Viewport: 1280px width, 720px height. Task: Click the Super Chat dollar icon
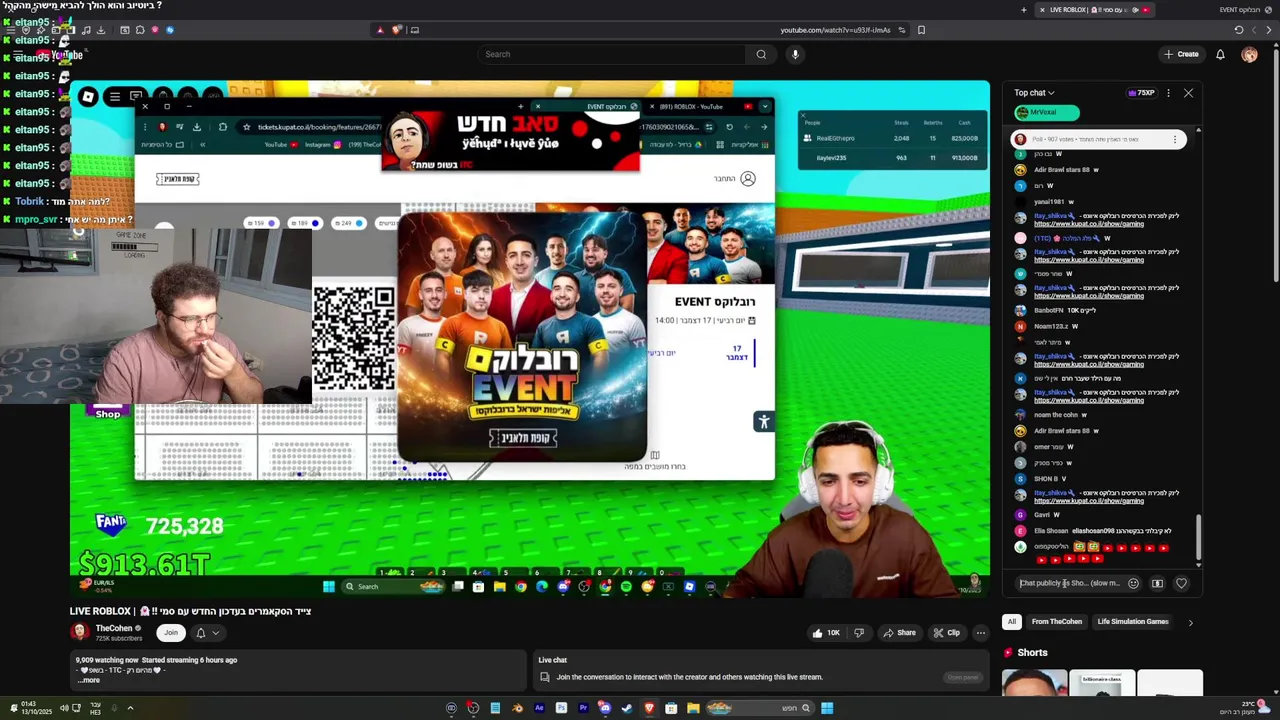1157,583
